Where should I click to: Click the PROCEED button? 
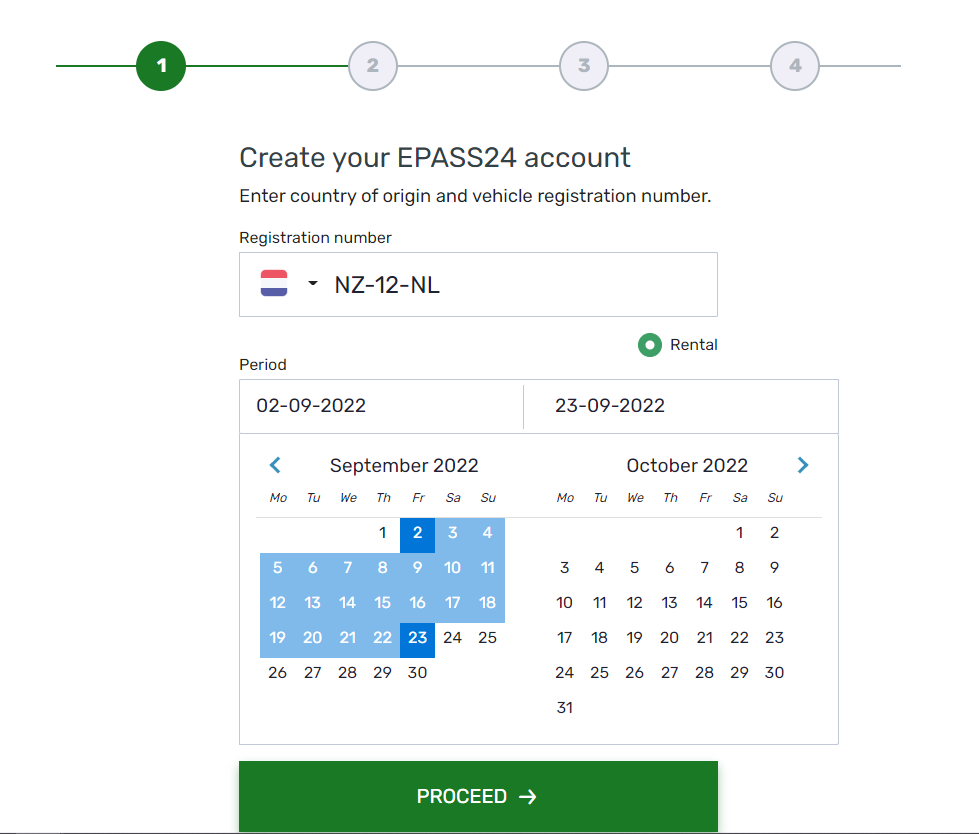click(x=478, y=796)
